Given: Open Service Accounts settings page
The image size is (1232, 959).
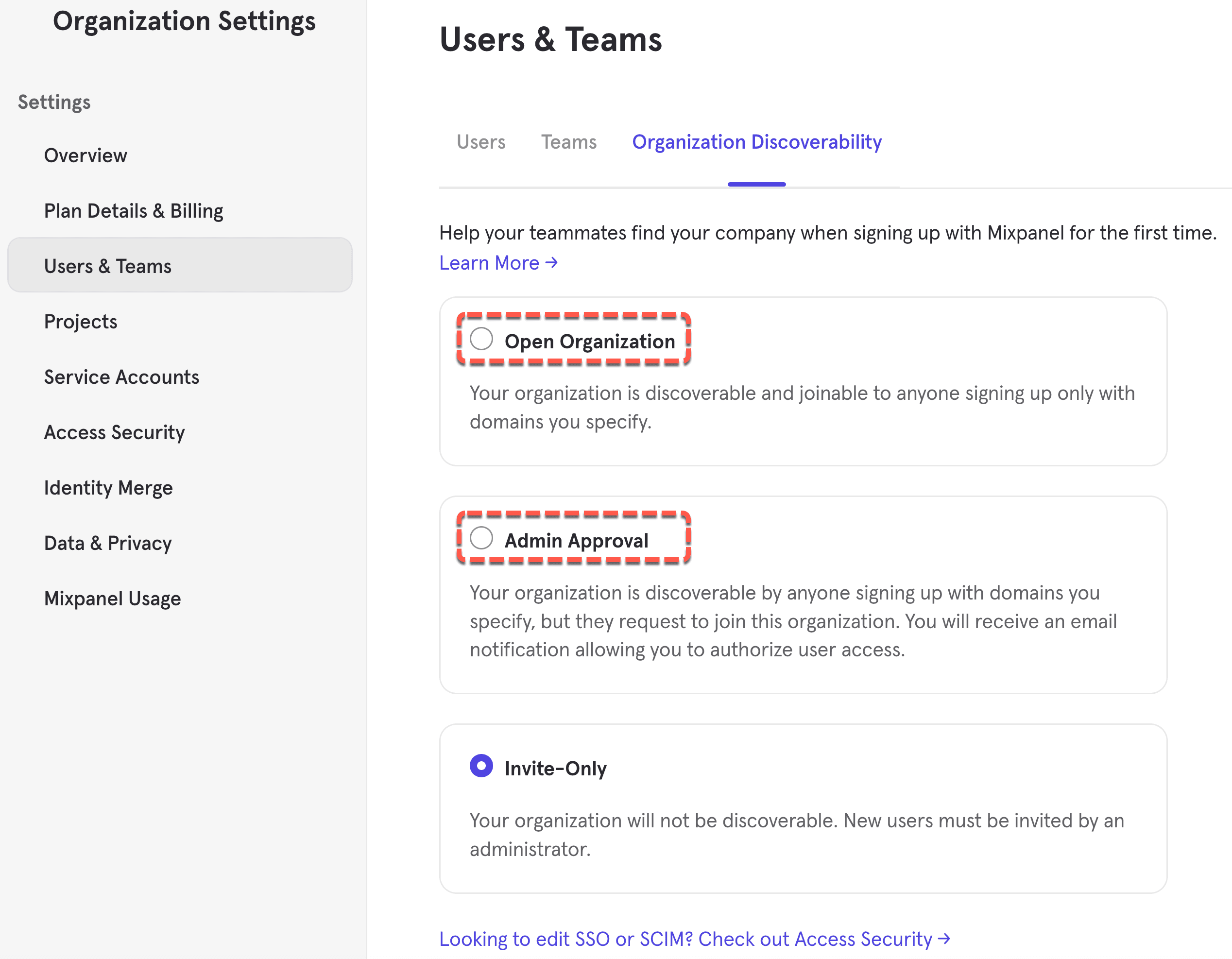Looking at the screenshot, I should pyautogui.click(x=122, y=377).
